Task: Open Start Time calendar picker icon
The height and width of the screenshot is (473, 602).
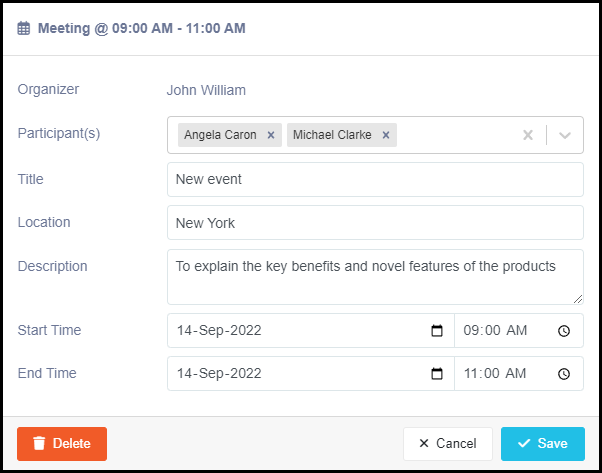Action: (x=437, y=331)
